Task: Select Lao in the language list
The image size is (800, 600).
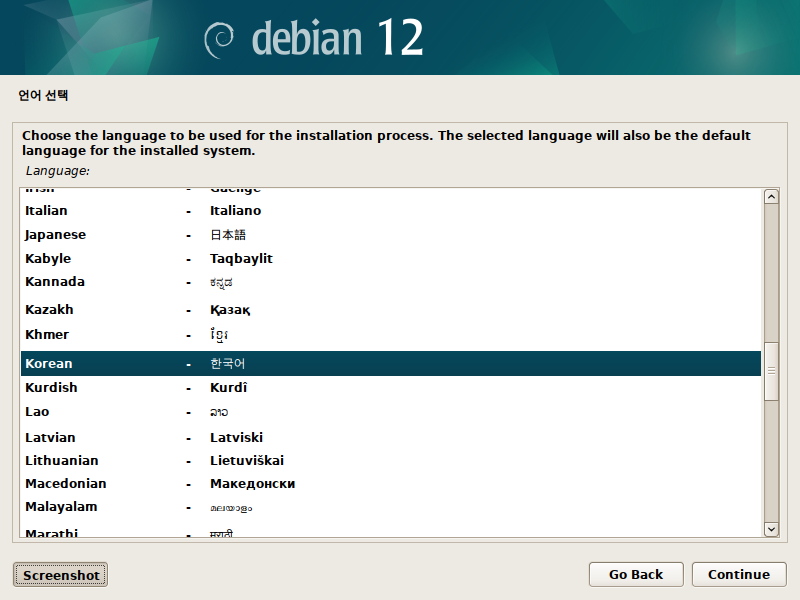Action: click(x=391, y=412)
